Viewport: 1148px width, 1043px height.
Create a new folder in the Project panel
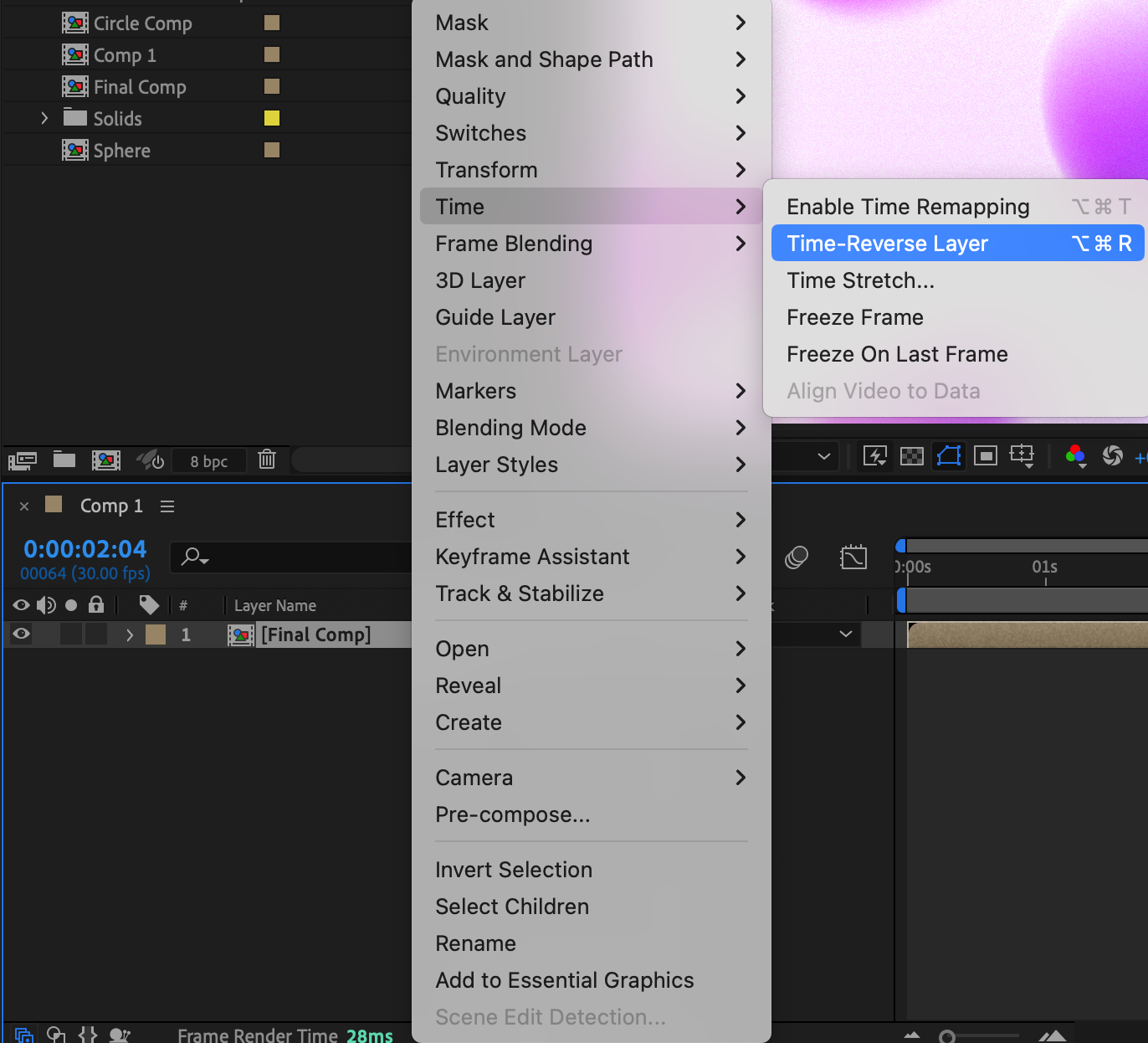pyautogui.click(x=64, y=459)
